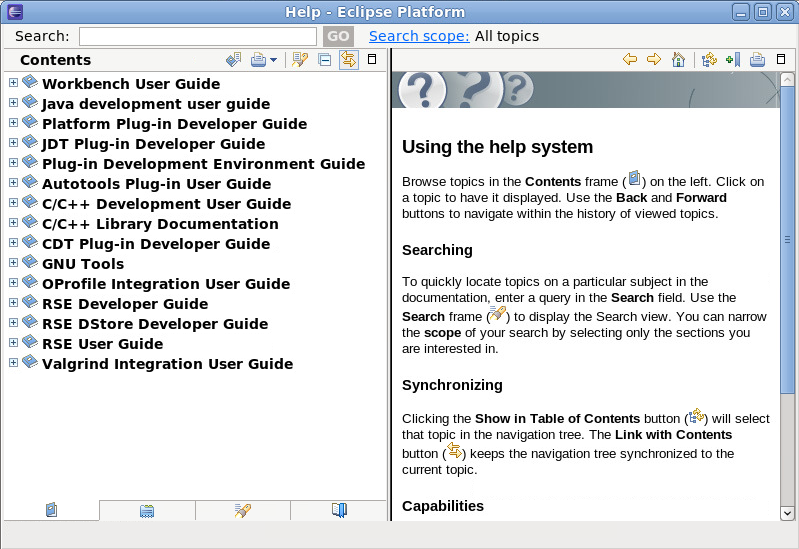The height and width of the screenshot is (549, 799).
Task: Bookmark the current document
Action: click(733, 60)
